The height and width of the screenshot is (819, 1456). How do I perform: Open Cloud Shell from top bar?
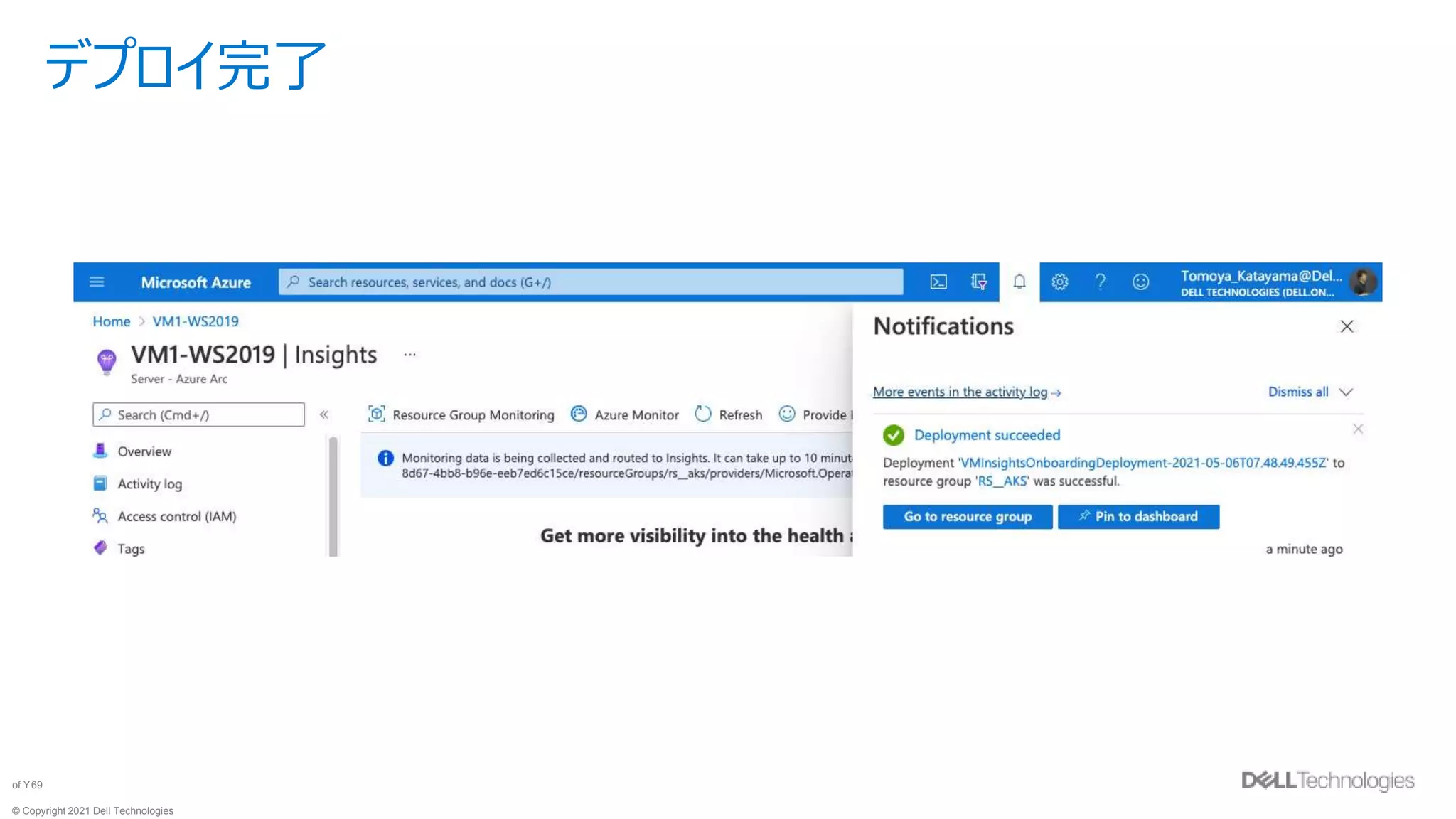(x=938, y=282)
